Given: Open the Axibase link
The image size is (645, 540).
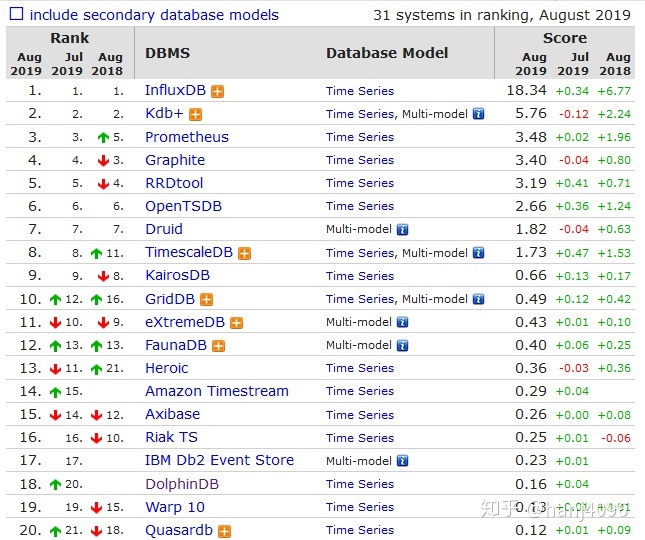Looking at the screenshot, I should 172,414.
